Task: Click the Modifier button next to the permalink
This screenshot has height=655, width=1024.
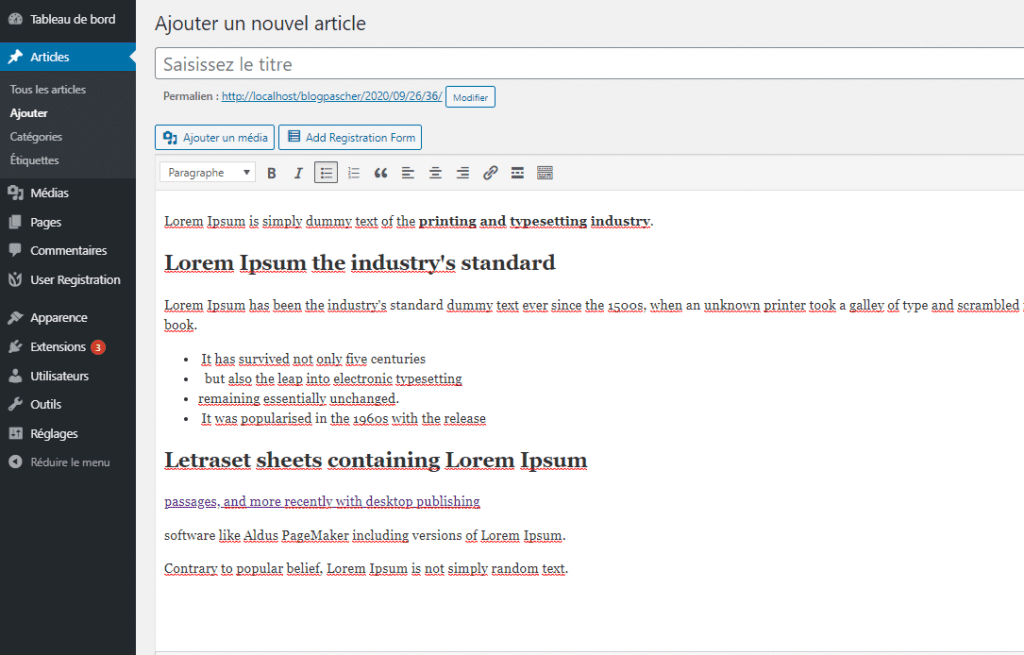Action: (x=470, y=97)
